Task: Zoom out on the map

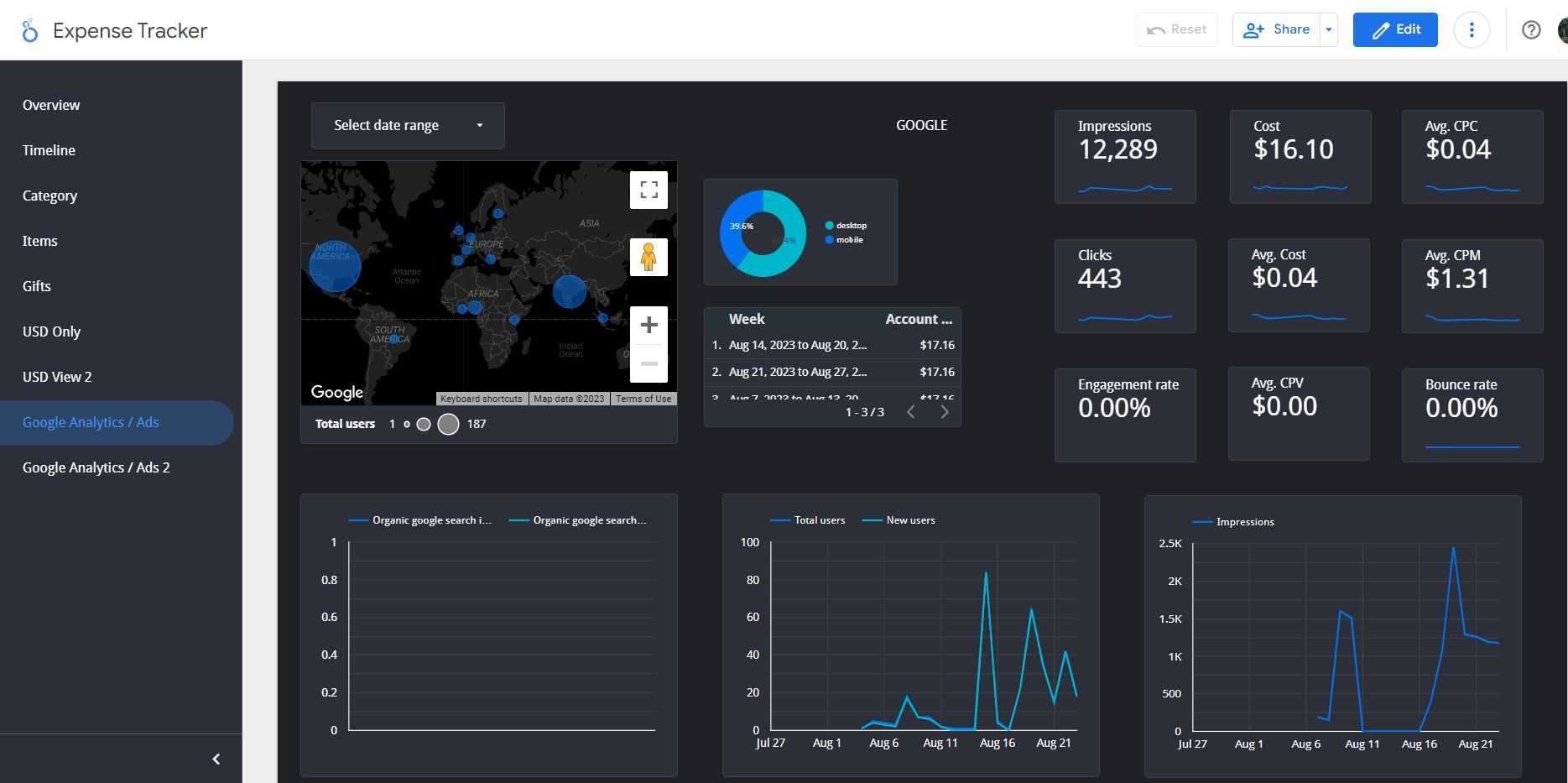Action: (649, 363)
